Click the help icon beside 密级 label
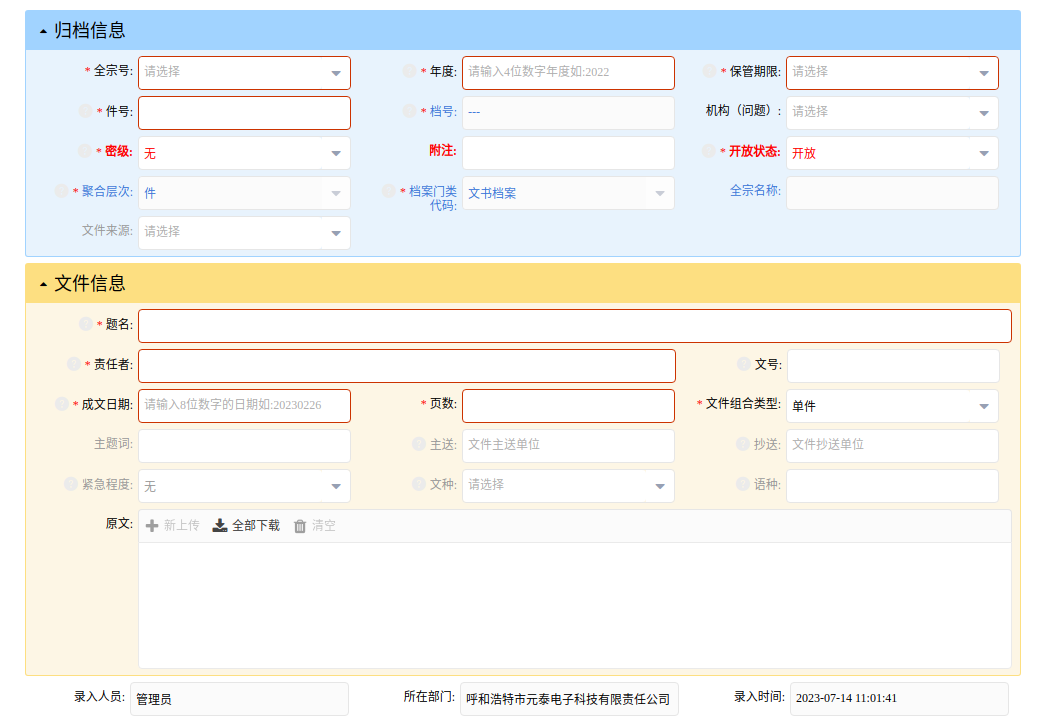Screen dimensions: 1038x718 (x=85, y=151)
